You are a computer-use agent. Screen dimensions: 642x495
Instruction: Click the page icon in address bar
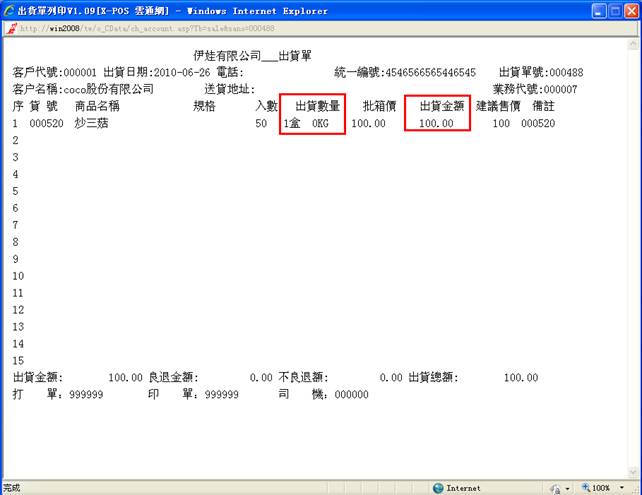10,28
